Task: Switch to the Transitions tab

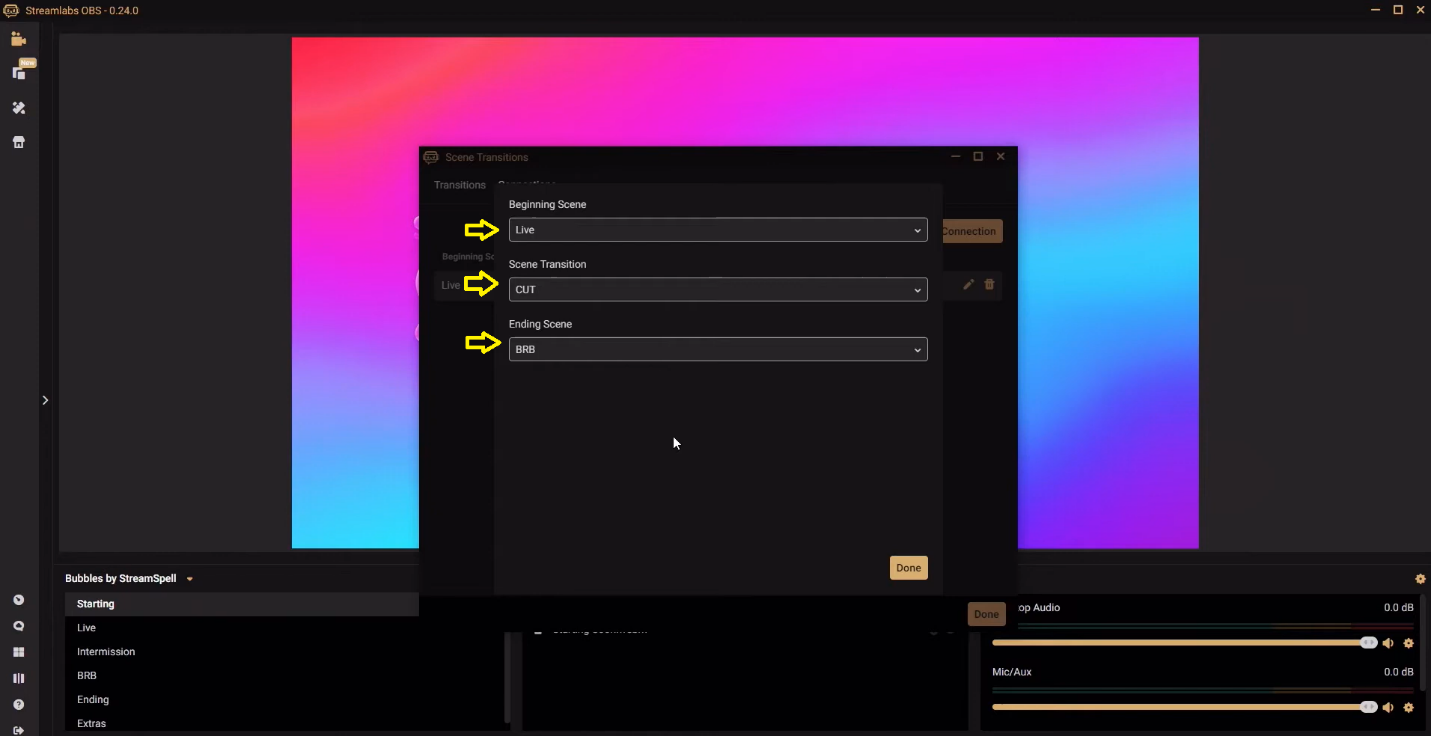Action: [x=459, y=185]
